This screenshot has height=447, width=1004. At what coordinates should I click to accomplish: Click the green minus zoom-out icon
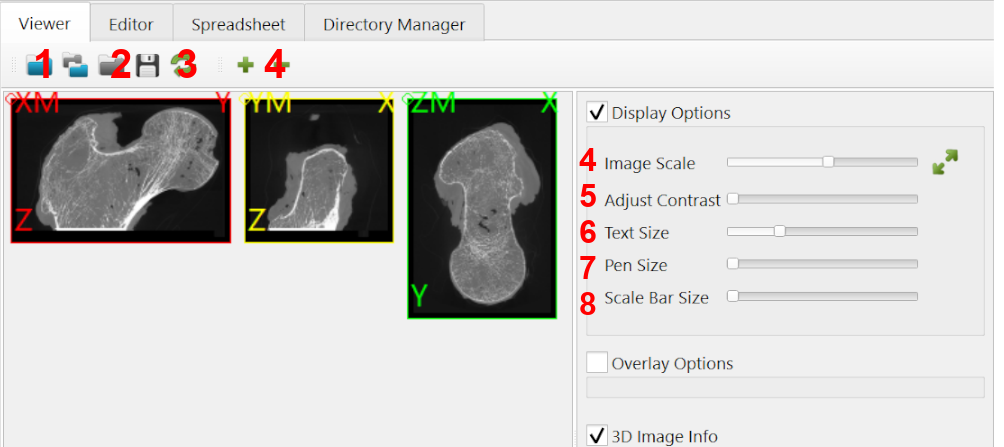click(x=280, y=65)
